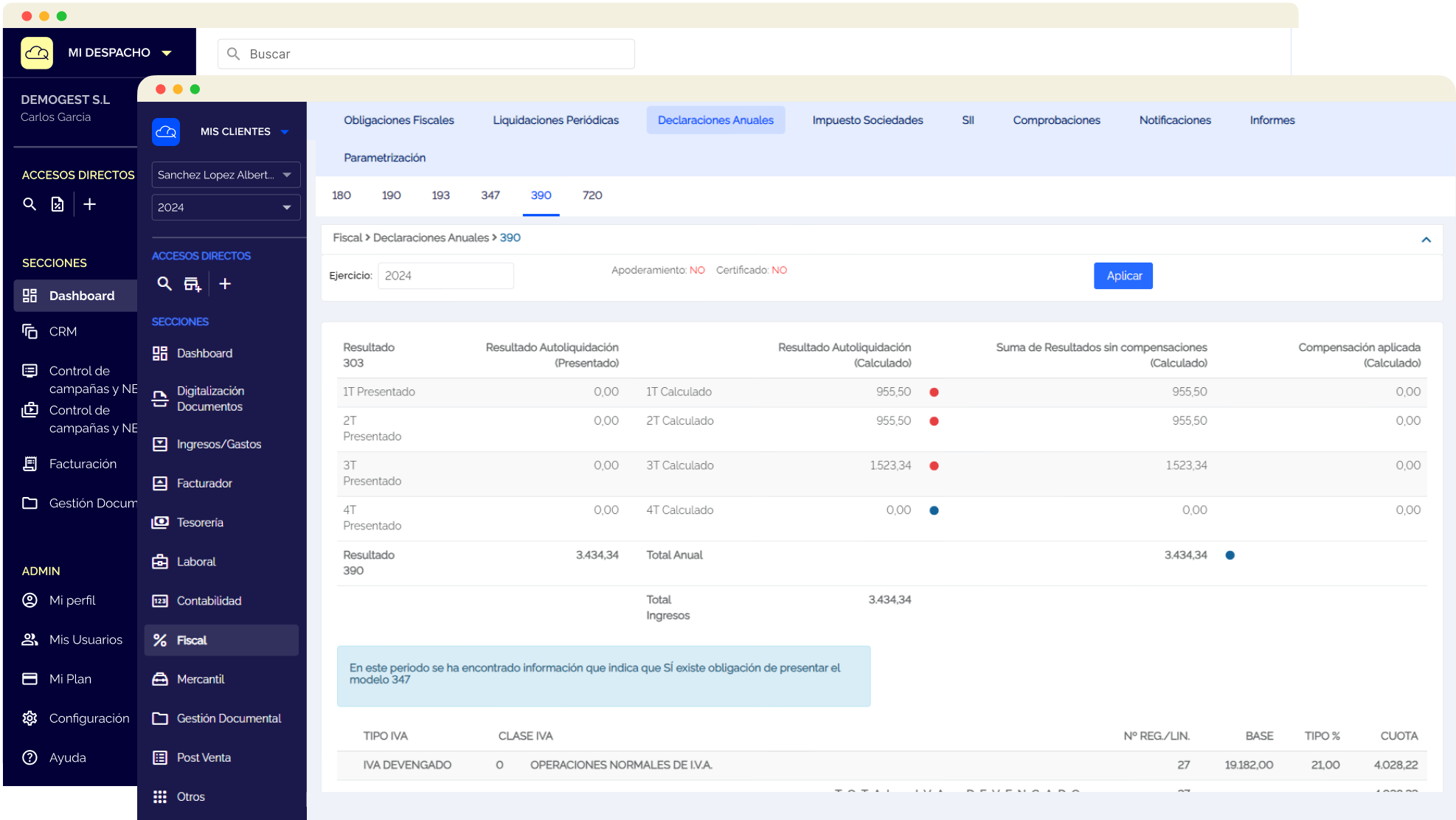Open Gestión Documental in Mis Clientes sidebar

221,718
